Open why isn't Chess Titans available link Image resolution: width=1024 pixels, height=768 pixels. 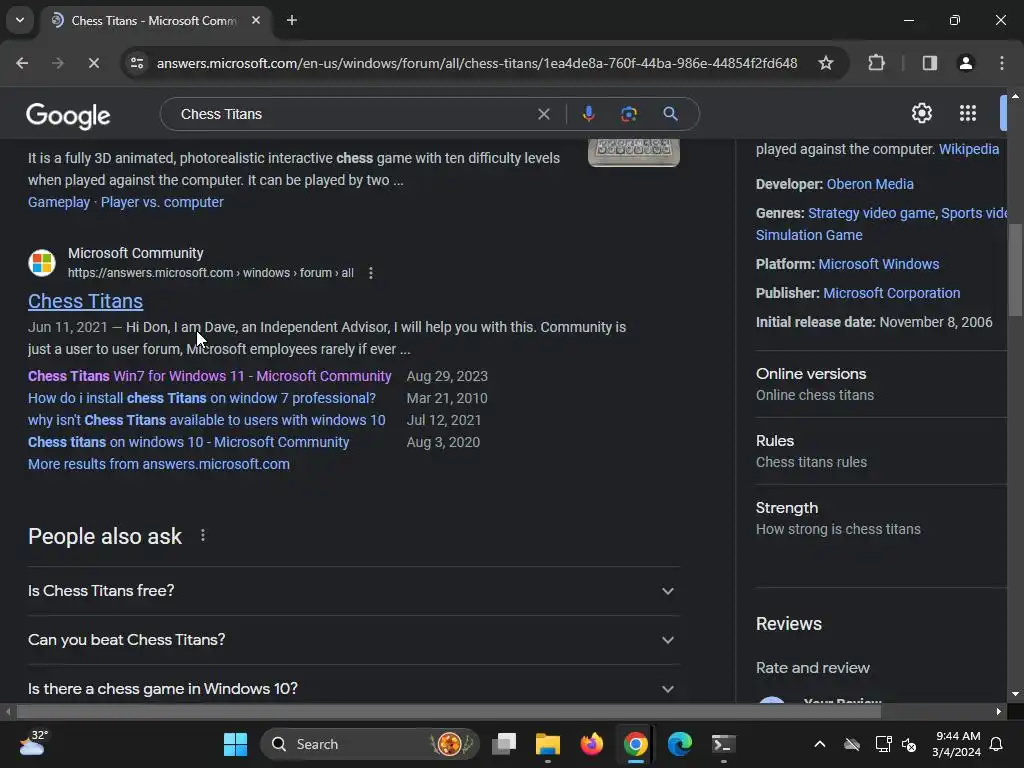[x=206, y=421]
